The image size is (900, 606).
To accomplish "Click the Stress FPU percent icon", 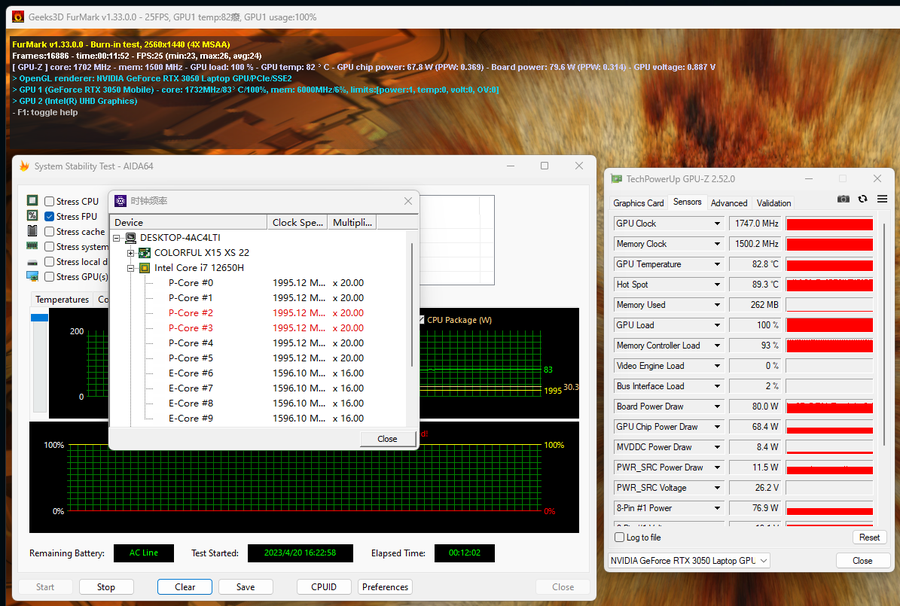I will 32,216.
